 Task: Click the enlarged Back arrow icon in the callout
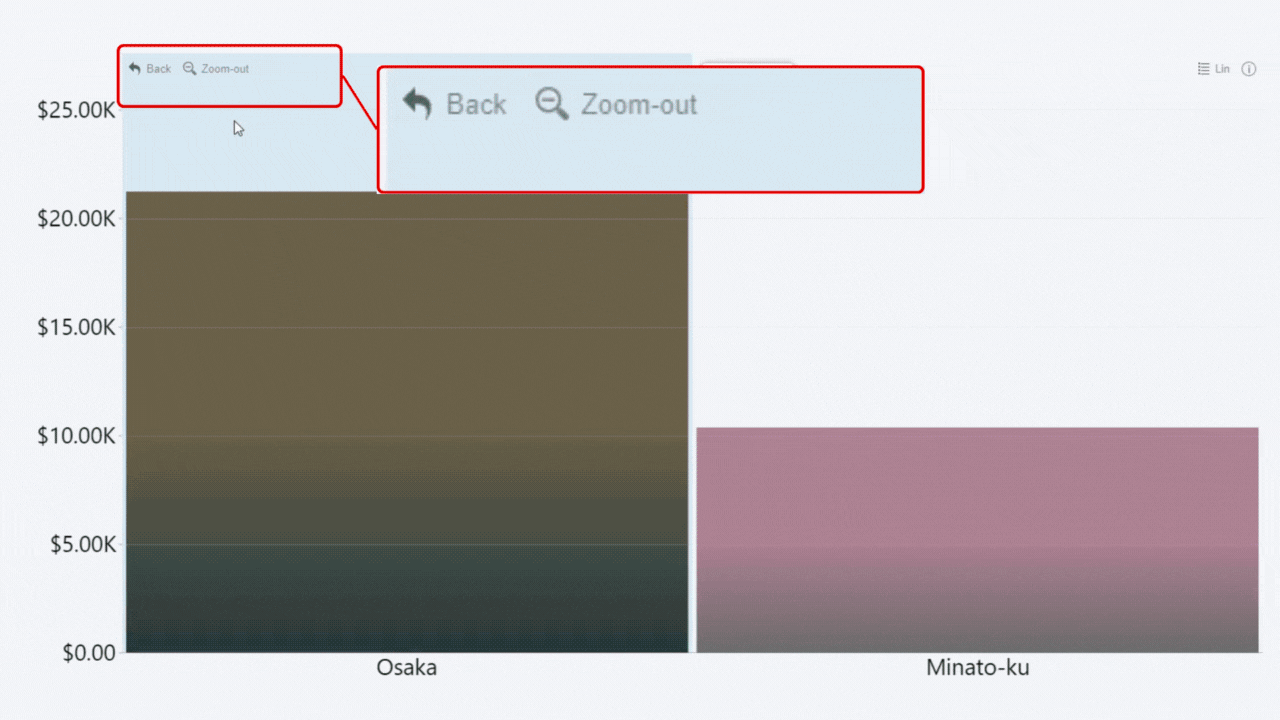(417, 104)
